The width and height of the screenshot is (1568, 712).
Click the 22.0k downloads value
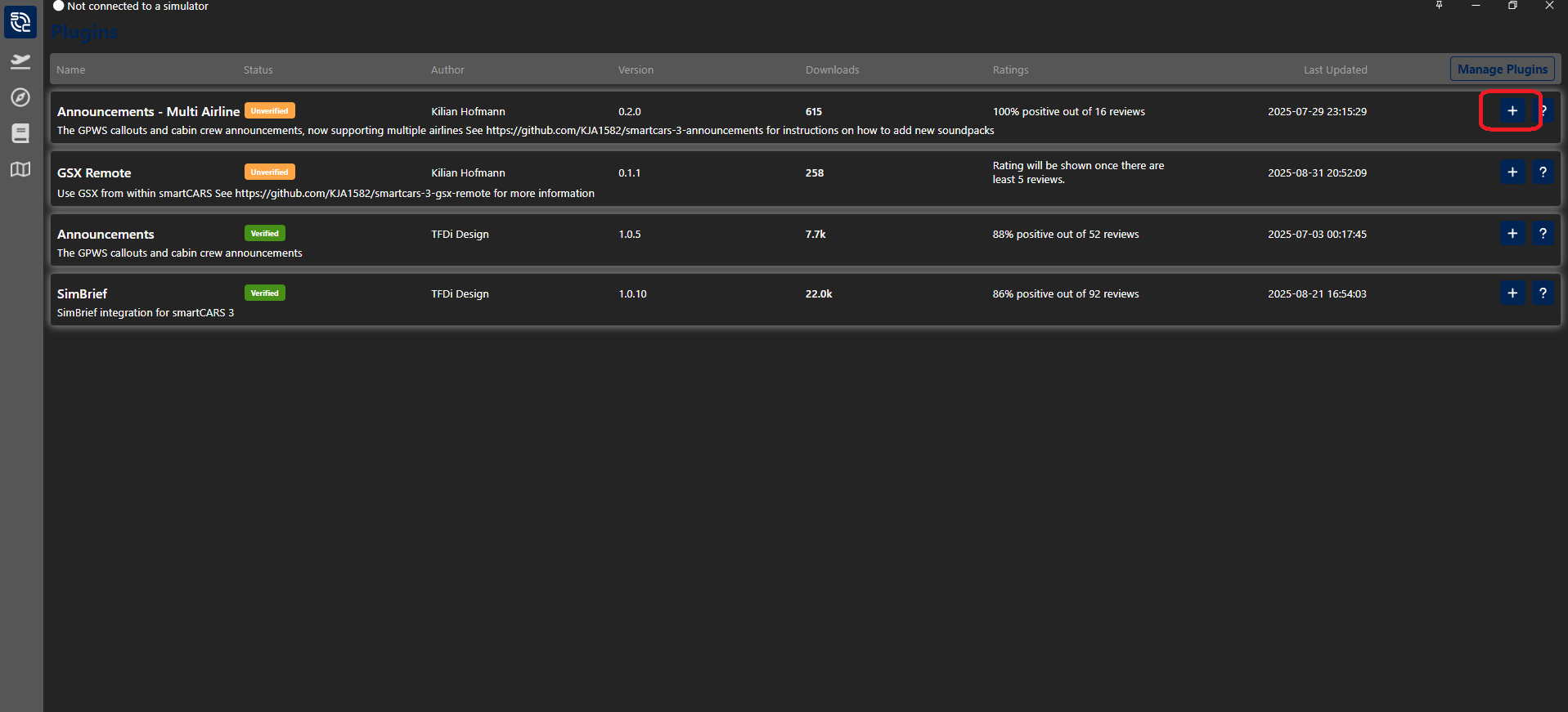click(819, 294)
